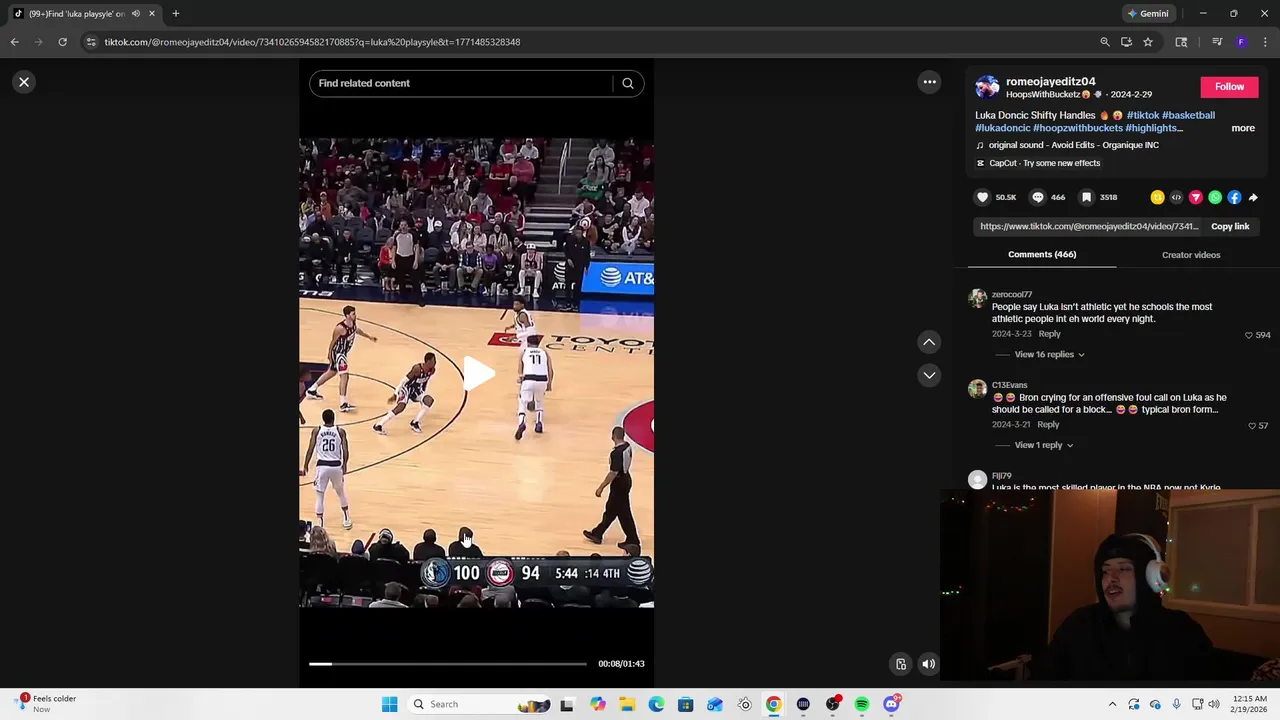Share the video to Facebook

(x=1234, y=197)
